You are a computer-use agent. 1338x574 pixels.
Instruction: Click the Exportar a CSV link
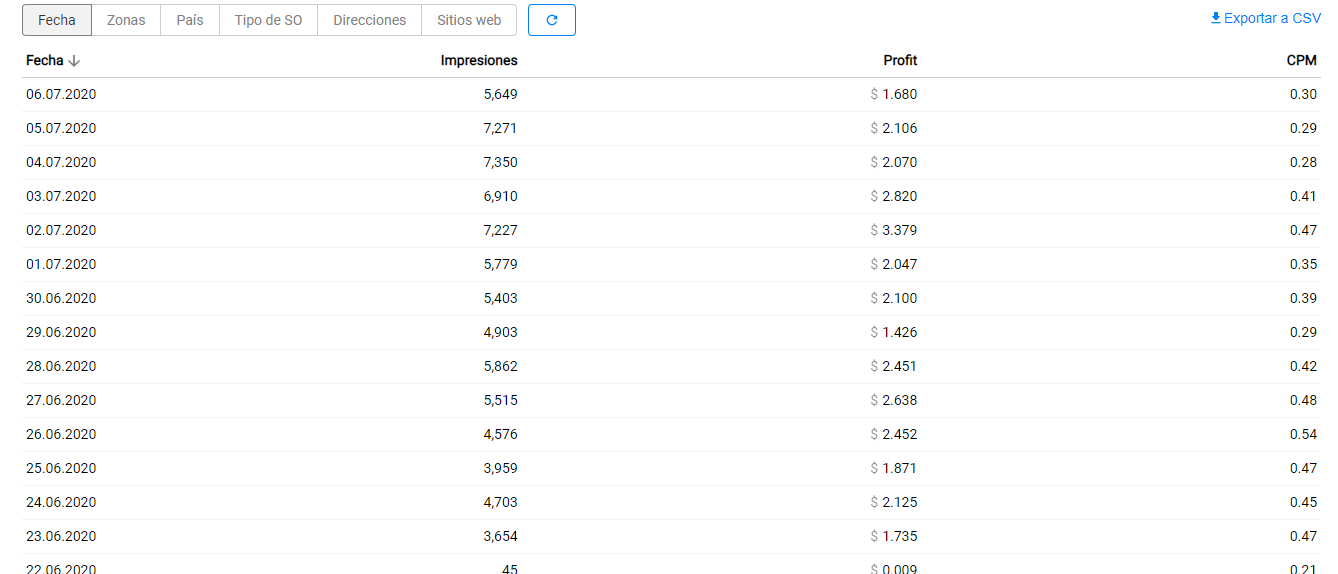coord(1272,18)
